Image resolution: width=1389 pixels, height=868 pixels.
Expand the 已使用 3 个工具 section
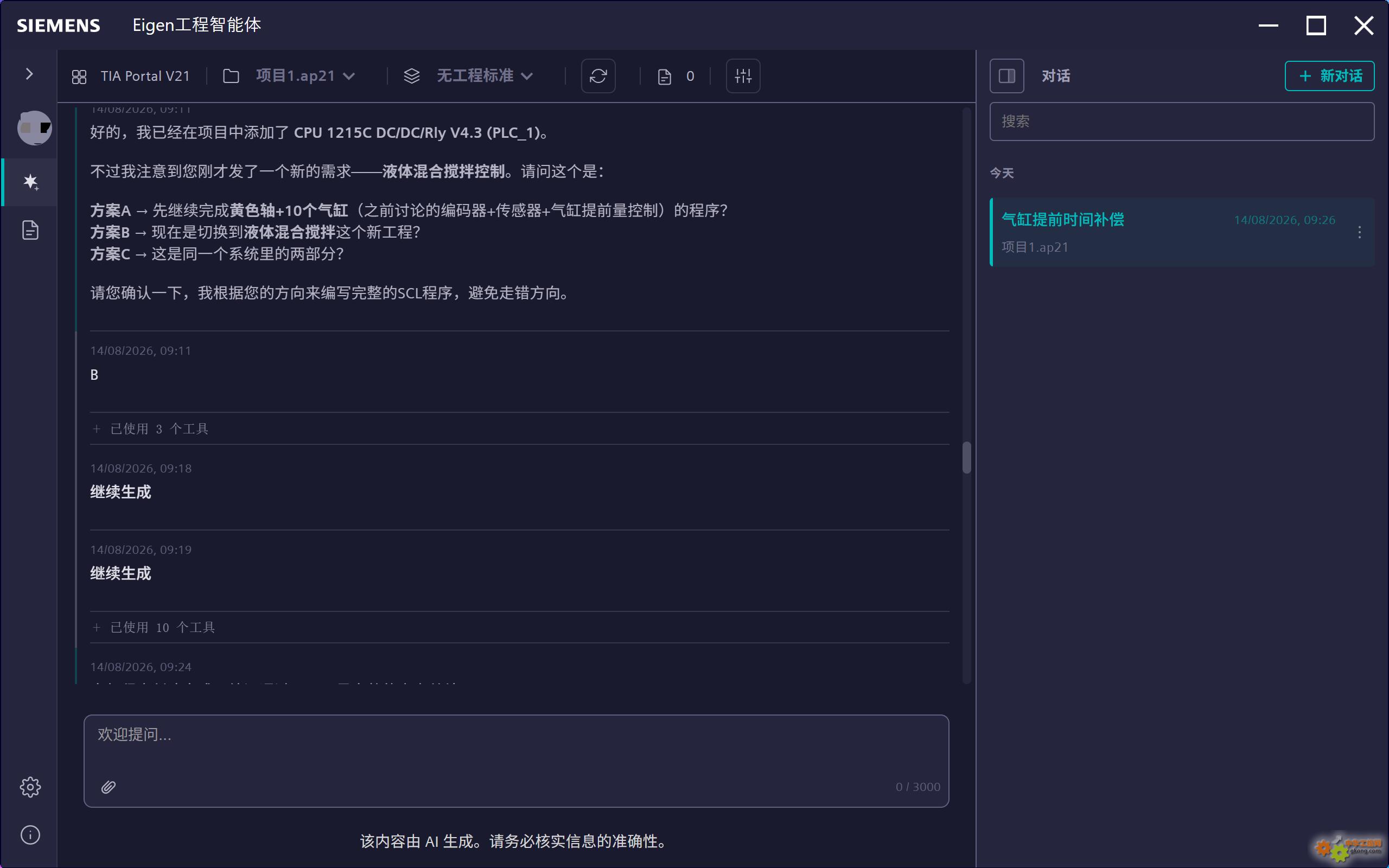519,429
